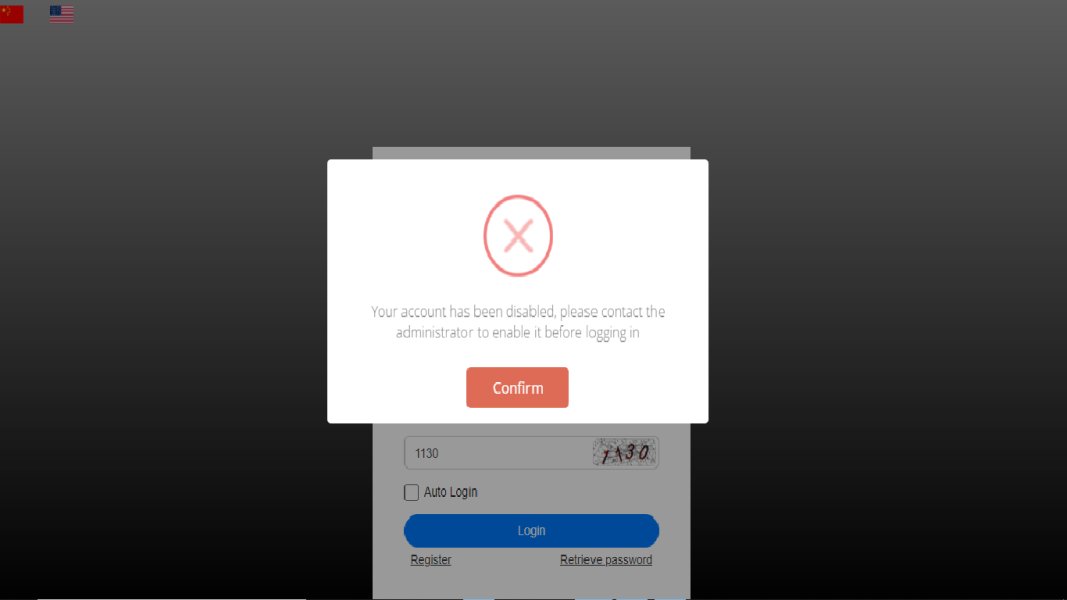Click empty space between the two flags
Image resolution: width=1067 pixels, height=600 pixels.
[x=37, y=14]
